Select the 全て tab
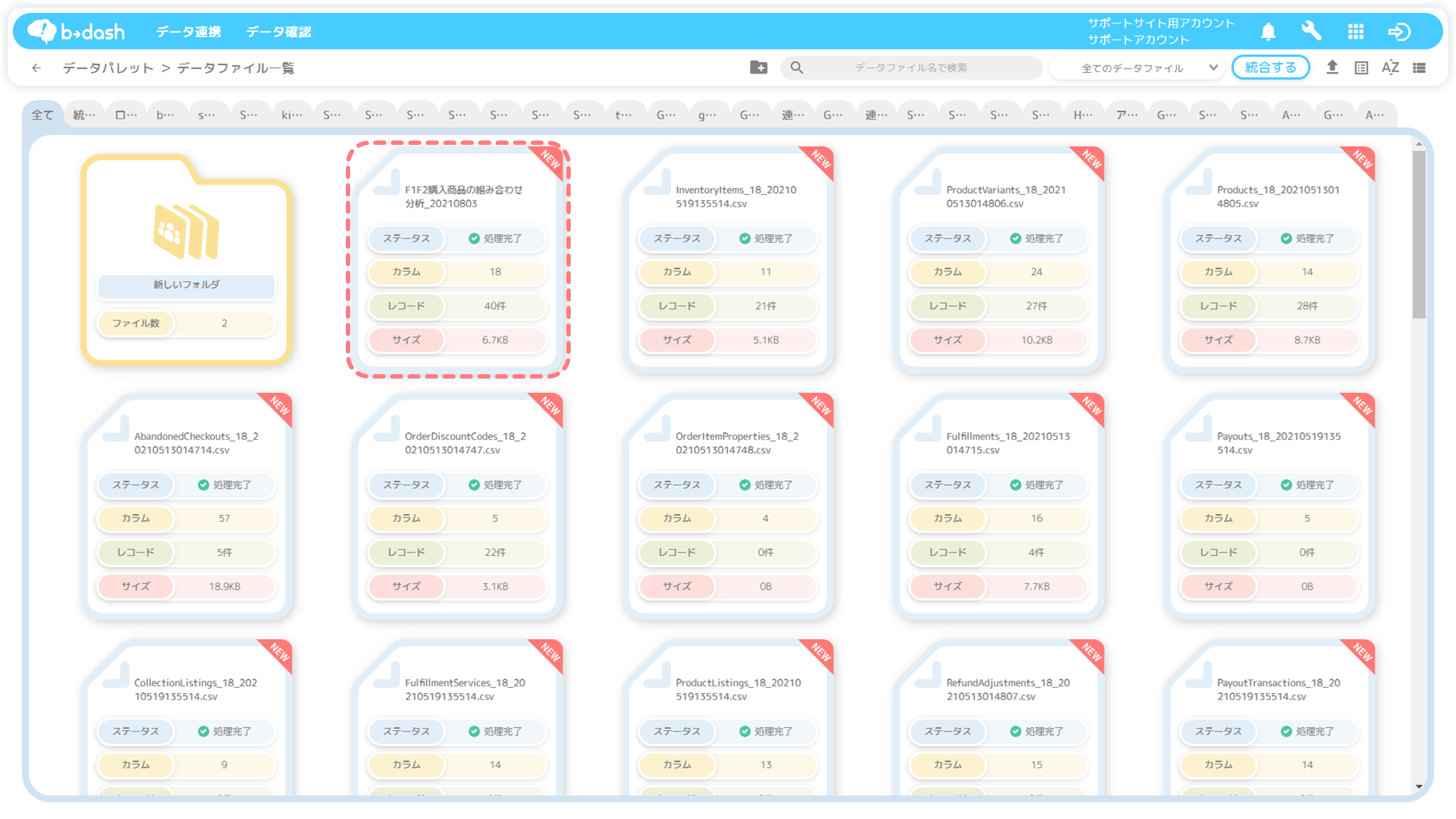 (x=42, y=115)
